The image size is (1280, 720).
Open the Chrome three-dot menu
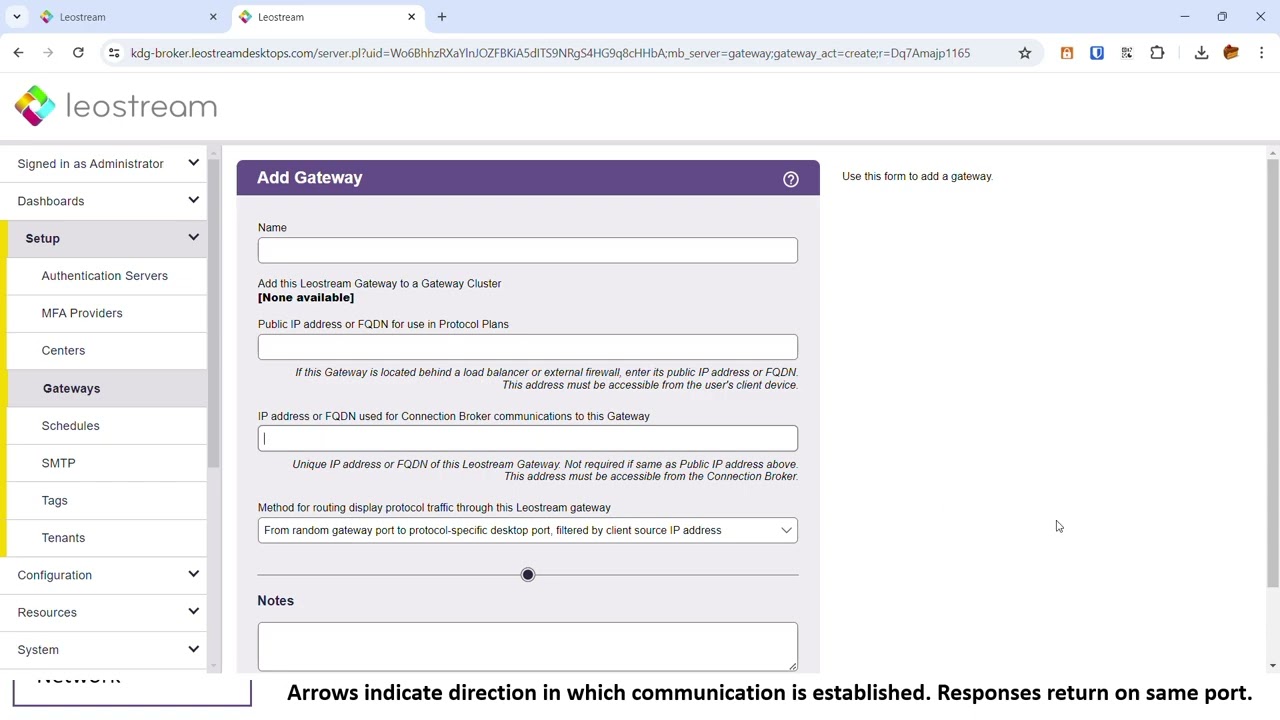[1261, 53]
